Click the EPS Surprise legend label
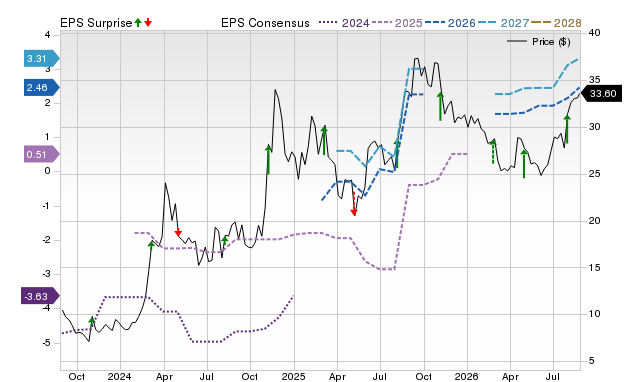Image resolution: width=640 pixels, height=382 pixels. tap(96, 23)
